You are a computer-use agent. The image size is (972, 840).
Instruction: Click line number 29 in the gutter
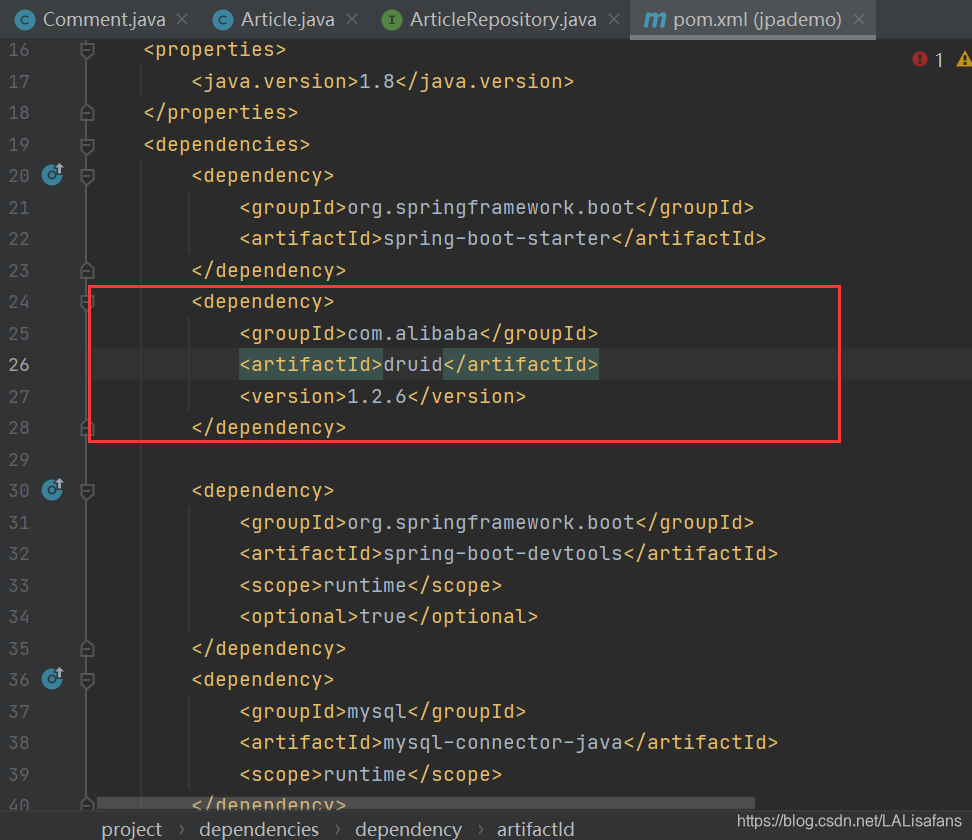19,459
